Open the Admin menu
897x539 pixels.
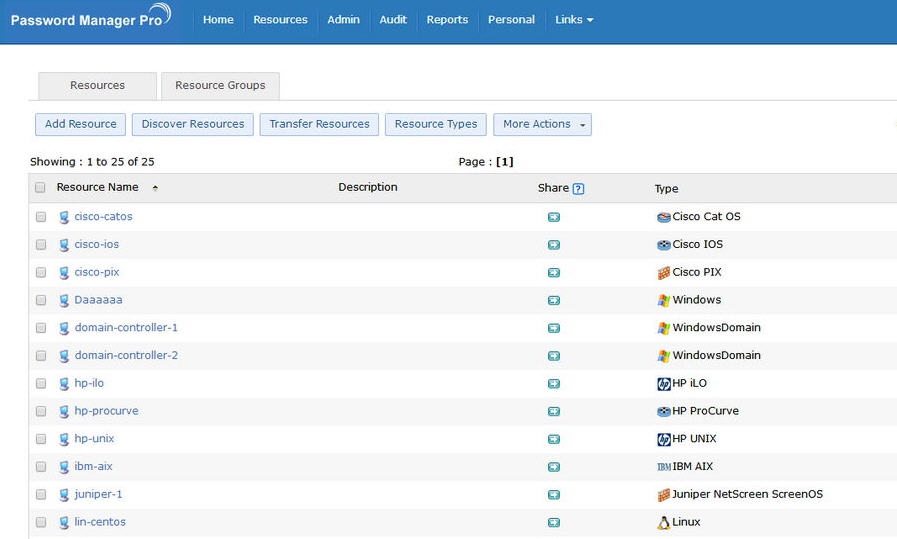click(343, 20)
